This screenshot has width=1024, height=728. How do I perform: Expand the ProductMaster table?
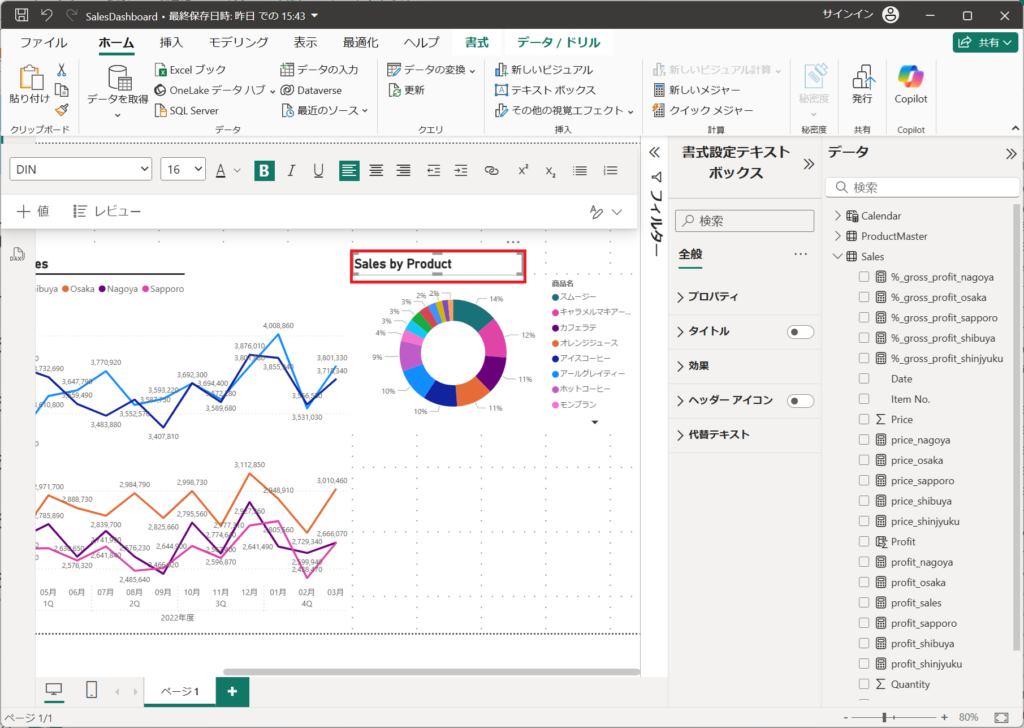point(838,236)
